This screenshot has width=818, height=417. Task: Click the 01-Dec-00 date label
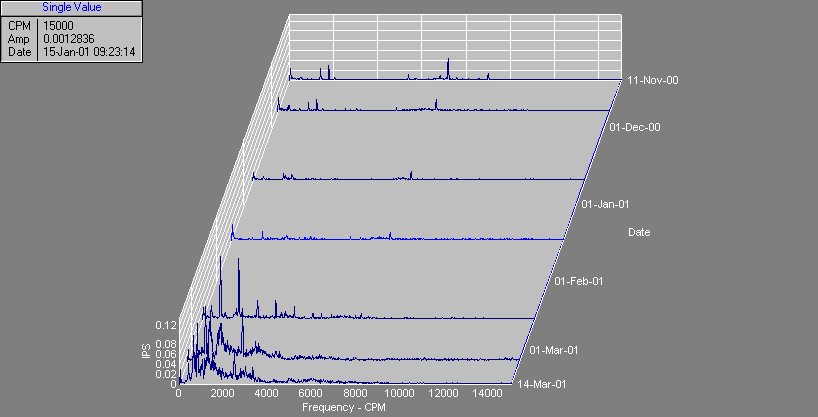(635, 127)
